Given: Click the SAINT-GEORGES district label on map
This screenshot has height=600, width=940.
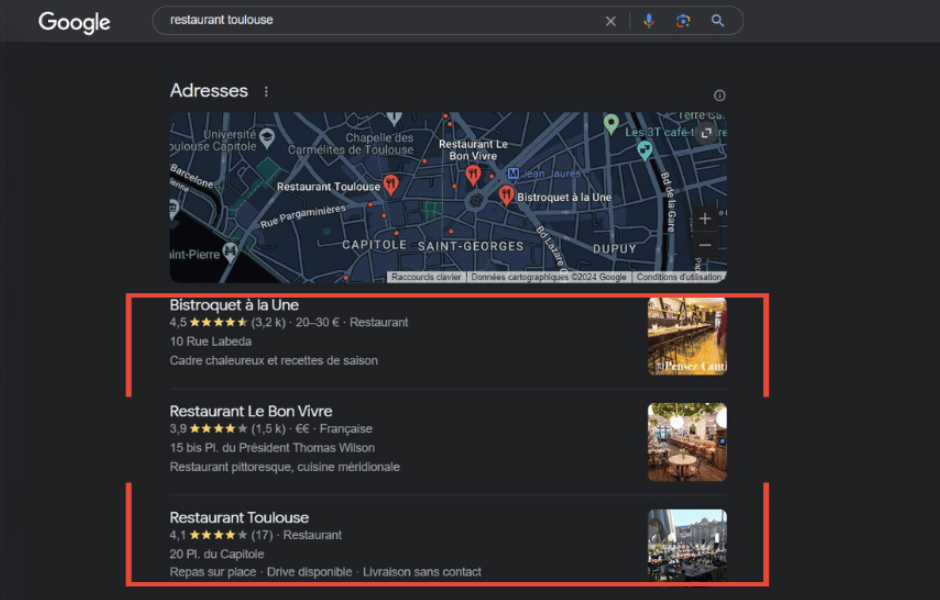Looking at the screenshot, I should coord(471,246).
